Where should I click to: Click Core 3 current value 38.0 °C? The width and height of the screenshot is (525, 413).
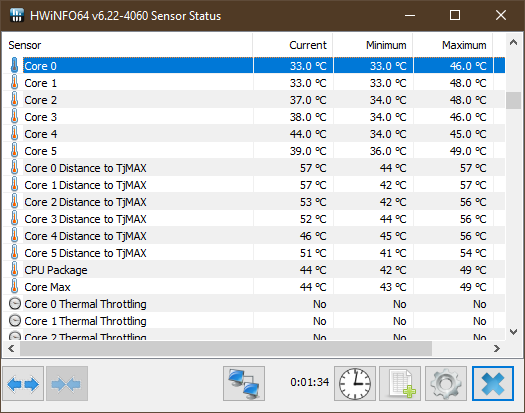[308, 117]
